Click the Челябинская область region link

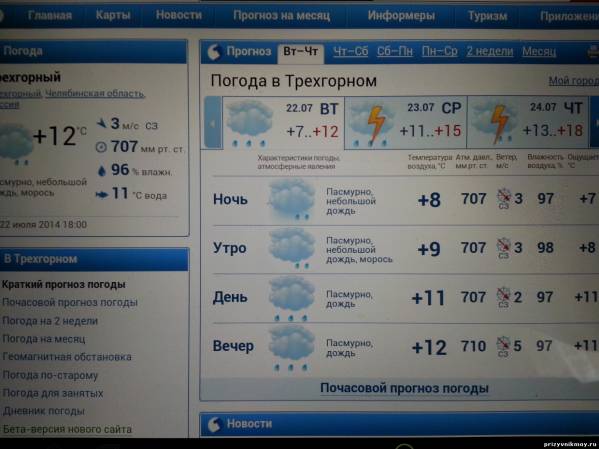coord(95,94)
